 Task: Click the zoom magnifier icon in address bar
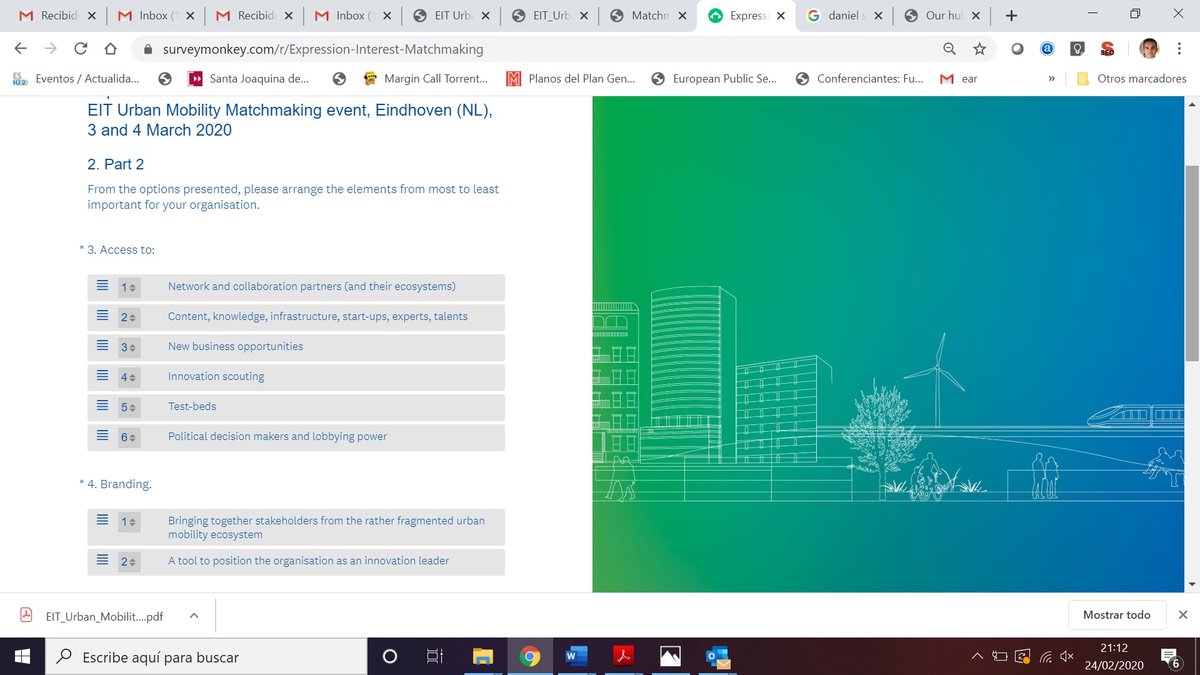click(949, 48)
